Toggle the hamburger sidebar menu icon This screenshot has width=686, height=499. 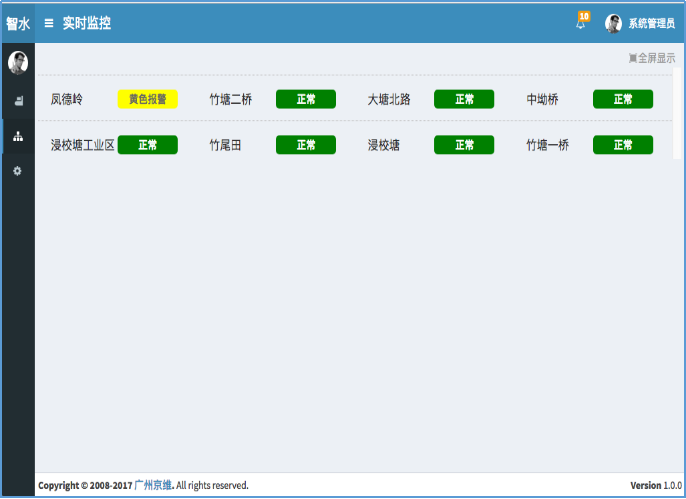click(49, 23)
